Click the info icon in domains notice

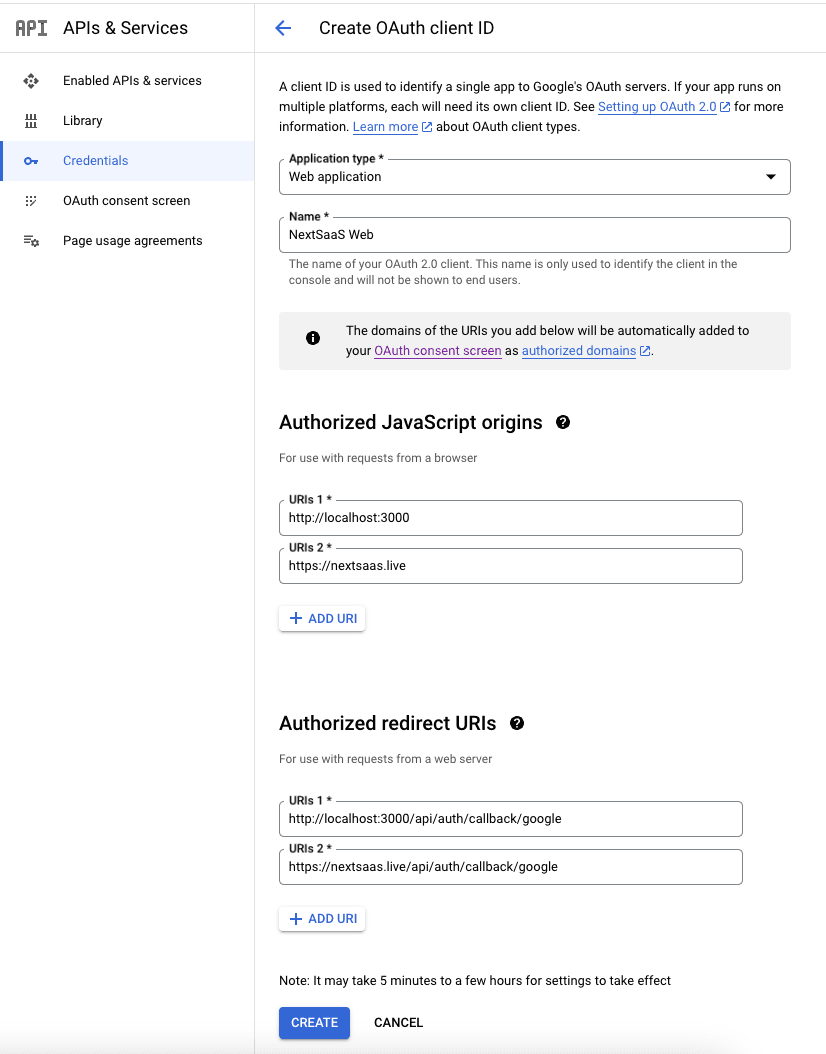pyautogui.click(x=312, y=338)
